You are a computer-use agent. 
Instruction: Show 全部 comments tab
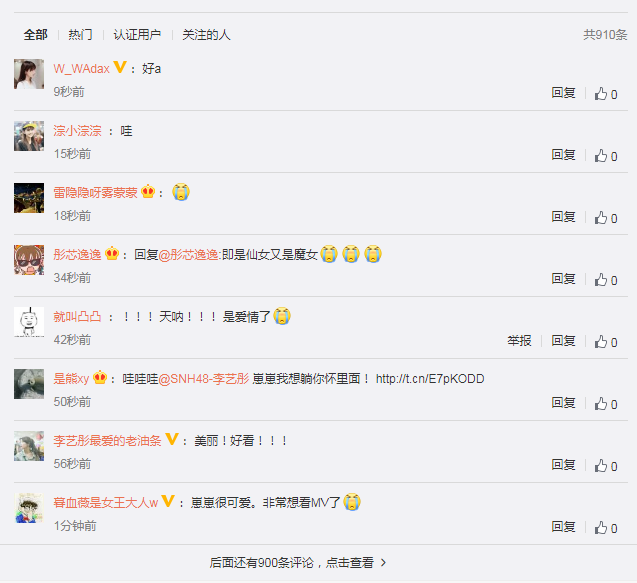(35, 35)
